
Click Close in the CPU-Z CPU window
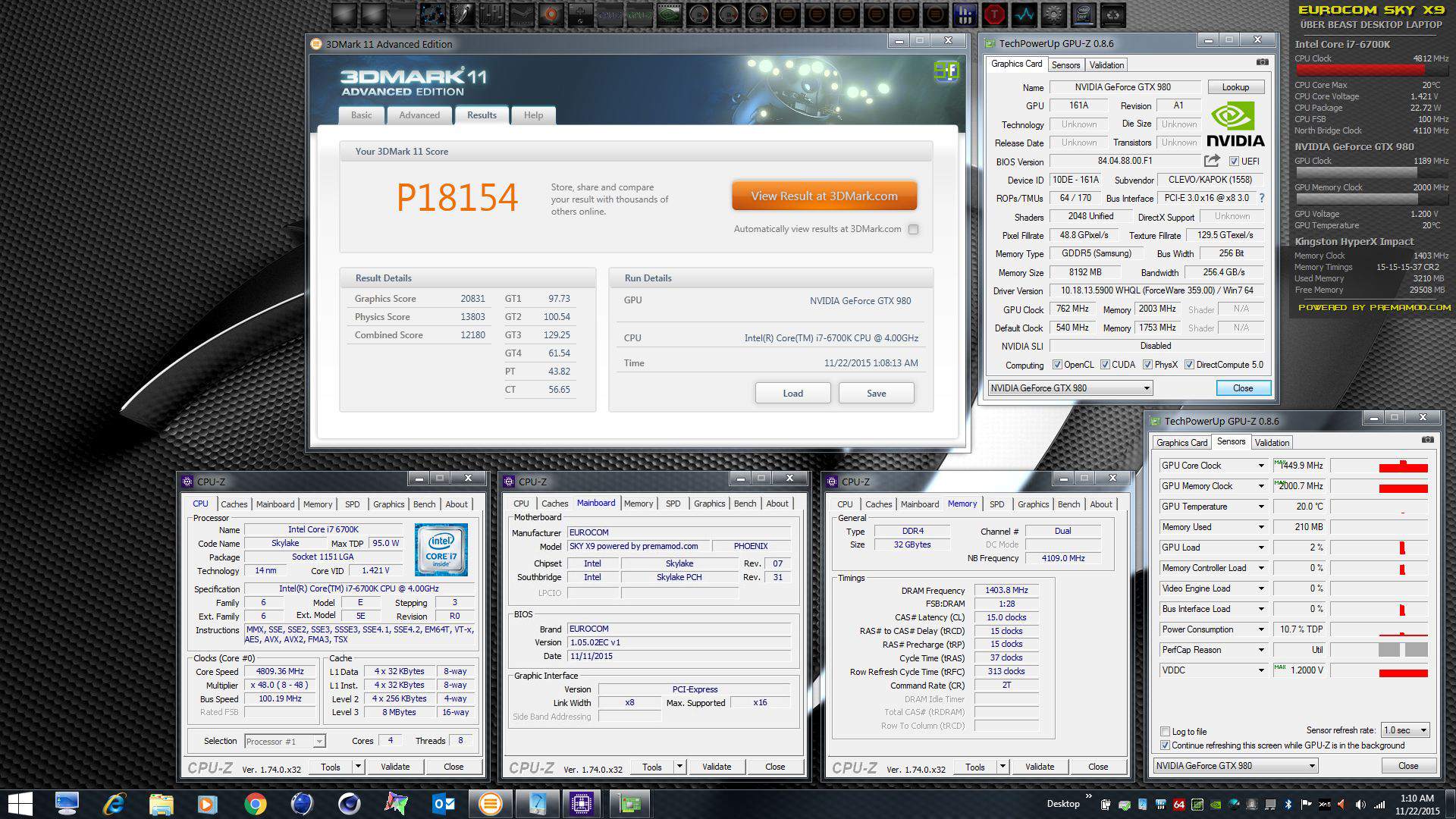click(453, 767)
